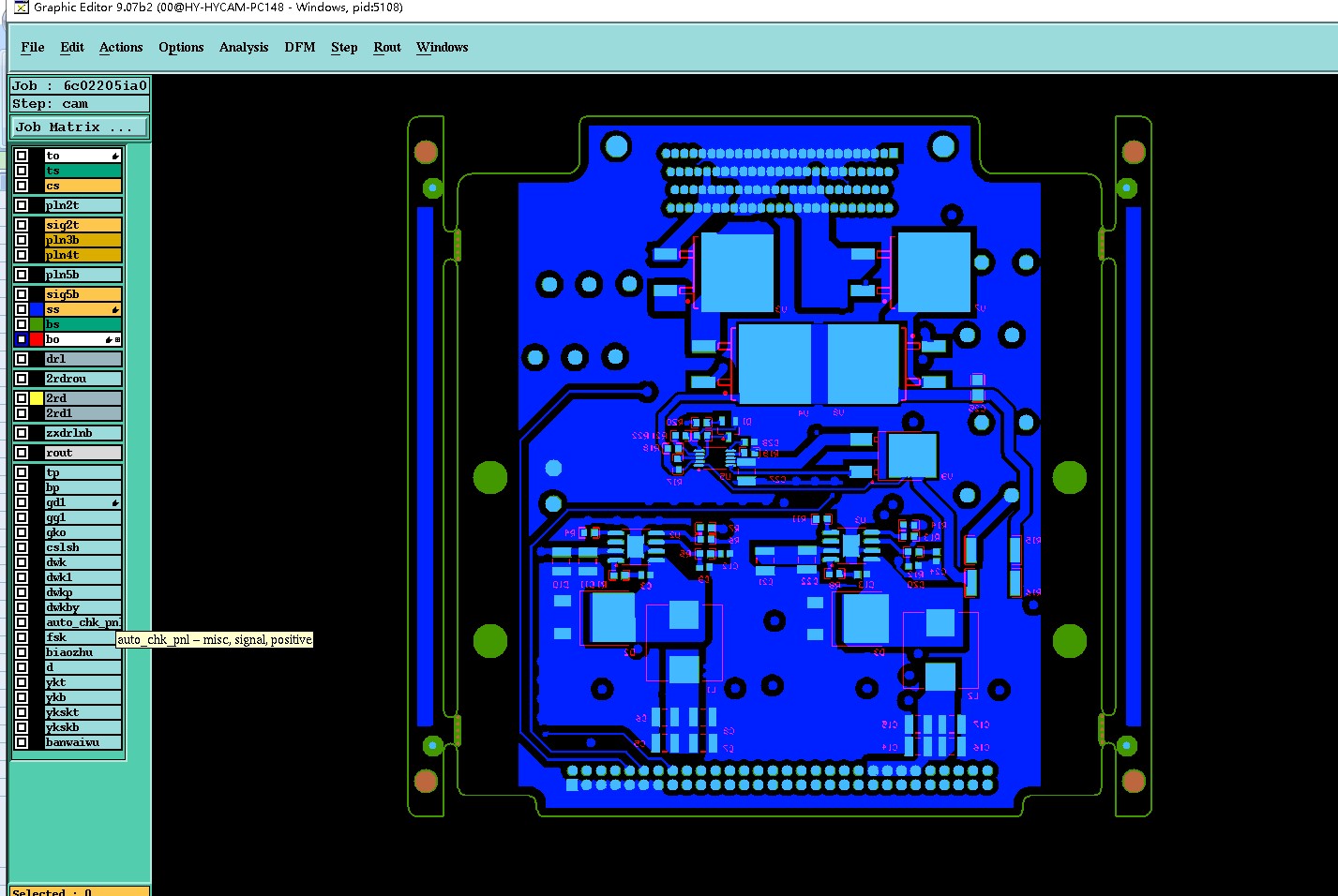Select the 'auto_chk_pnl' layer name

point(83,623)
